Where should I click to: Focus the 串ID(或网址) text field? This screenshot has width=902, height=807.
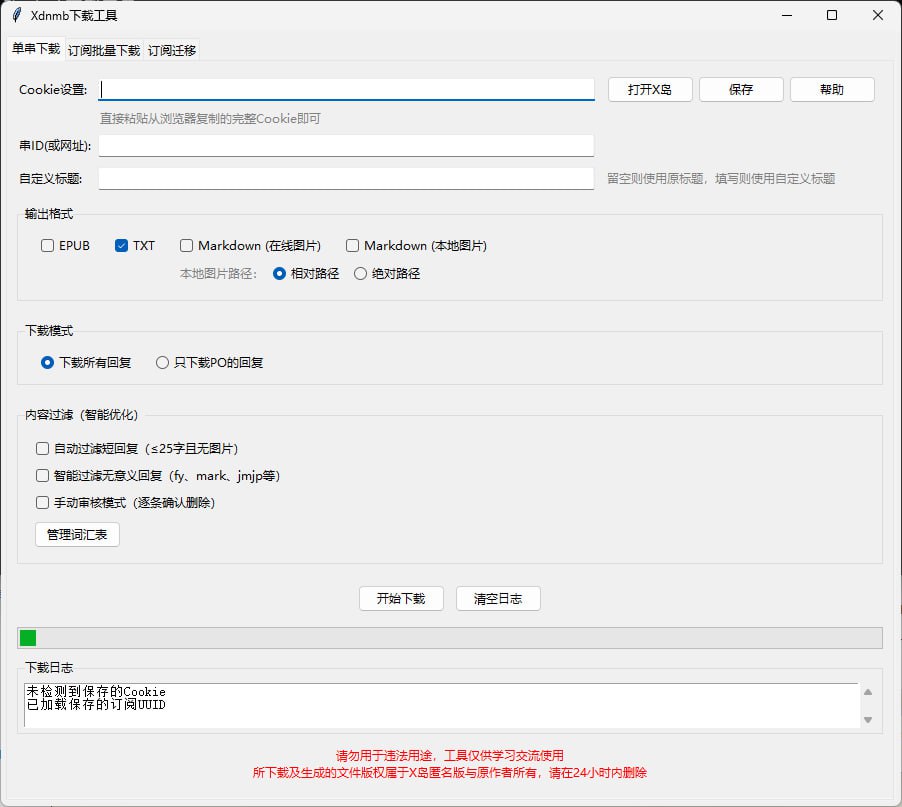click(x=346, y=146)
